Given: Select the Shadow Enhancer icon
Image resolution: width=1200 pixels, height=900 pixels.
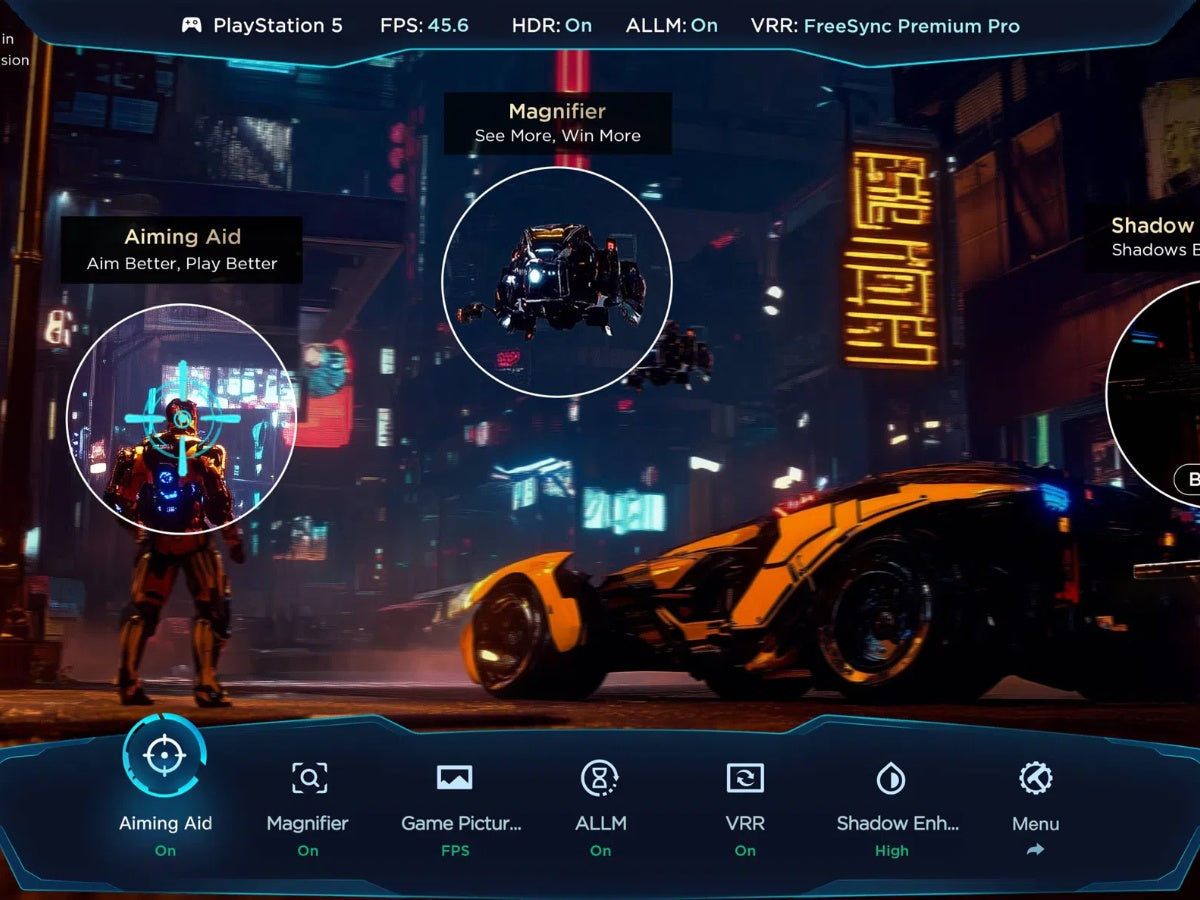Looking at the screenshot, I should pyautogui.click(x=890, y=777).
